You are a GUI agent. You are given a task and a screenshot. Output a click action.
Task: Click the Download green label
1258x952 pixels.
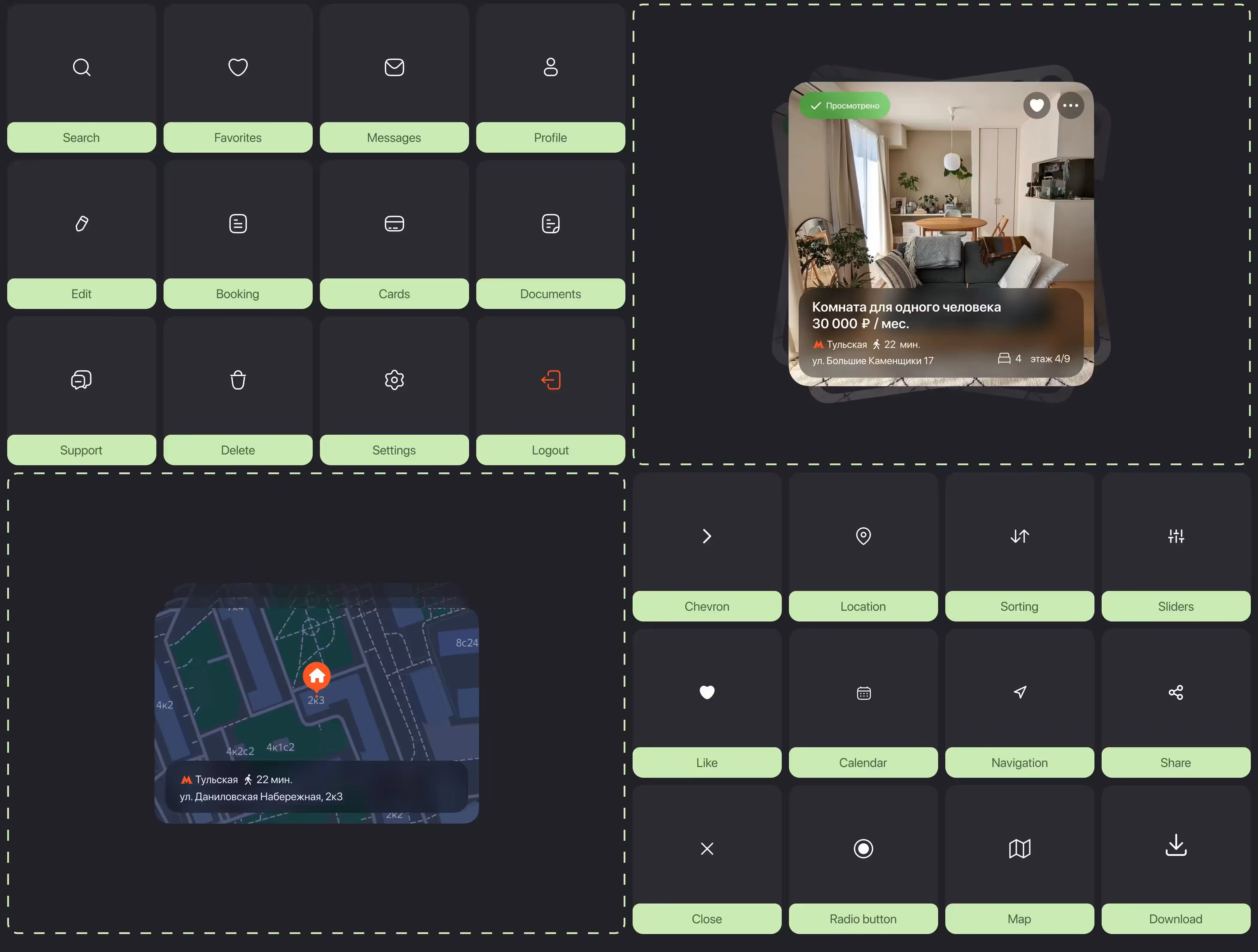(x=1176, y=919)
